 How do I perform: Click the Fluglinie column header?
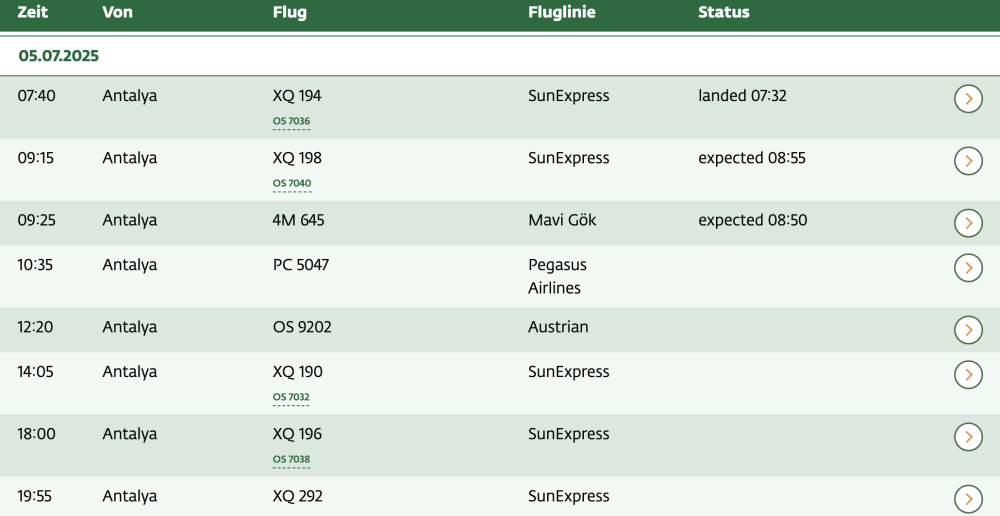[x=561, y=13]
